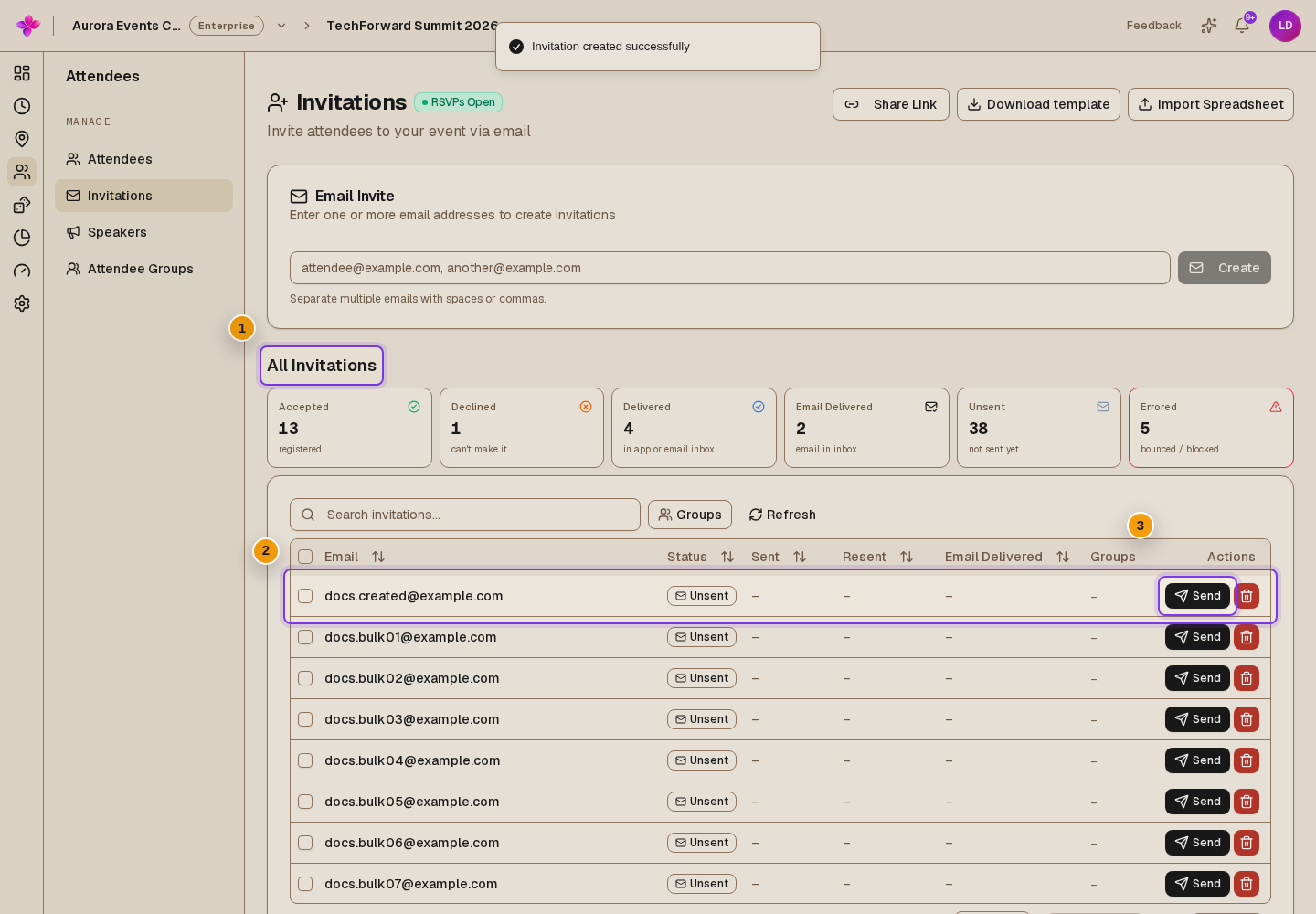
Task: Click the Share Link button
Action: click(891, 104)
